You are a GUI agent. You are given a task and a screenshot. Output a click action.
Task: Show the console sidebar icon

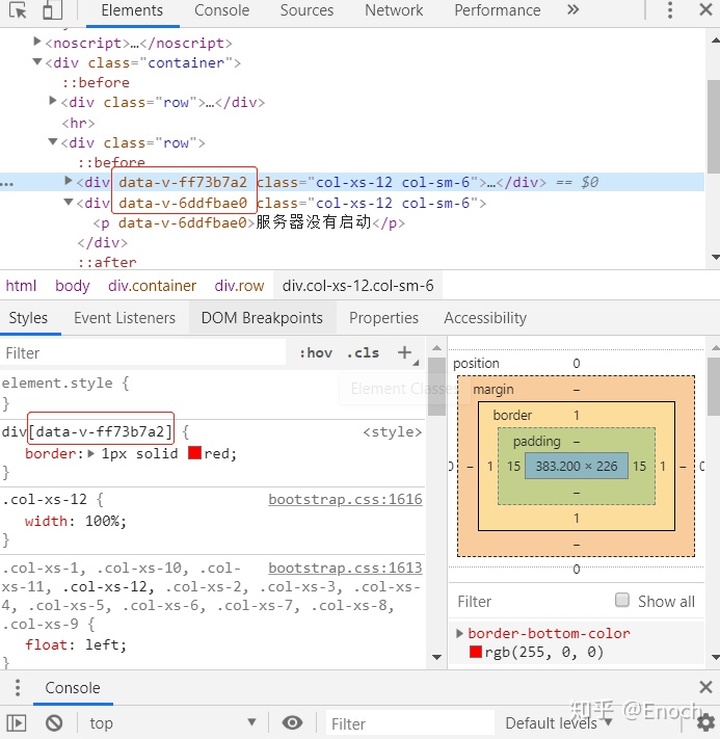coord(16,723)
